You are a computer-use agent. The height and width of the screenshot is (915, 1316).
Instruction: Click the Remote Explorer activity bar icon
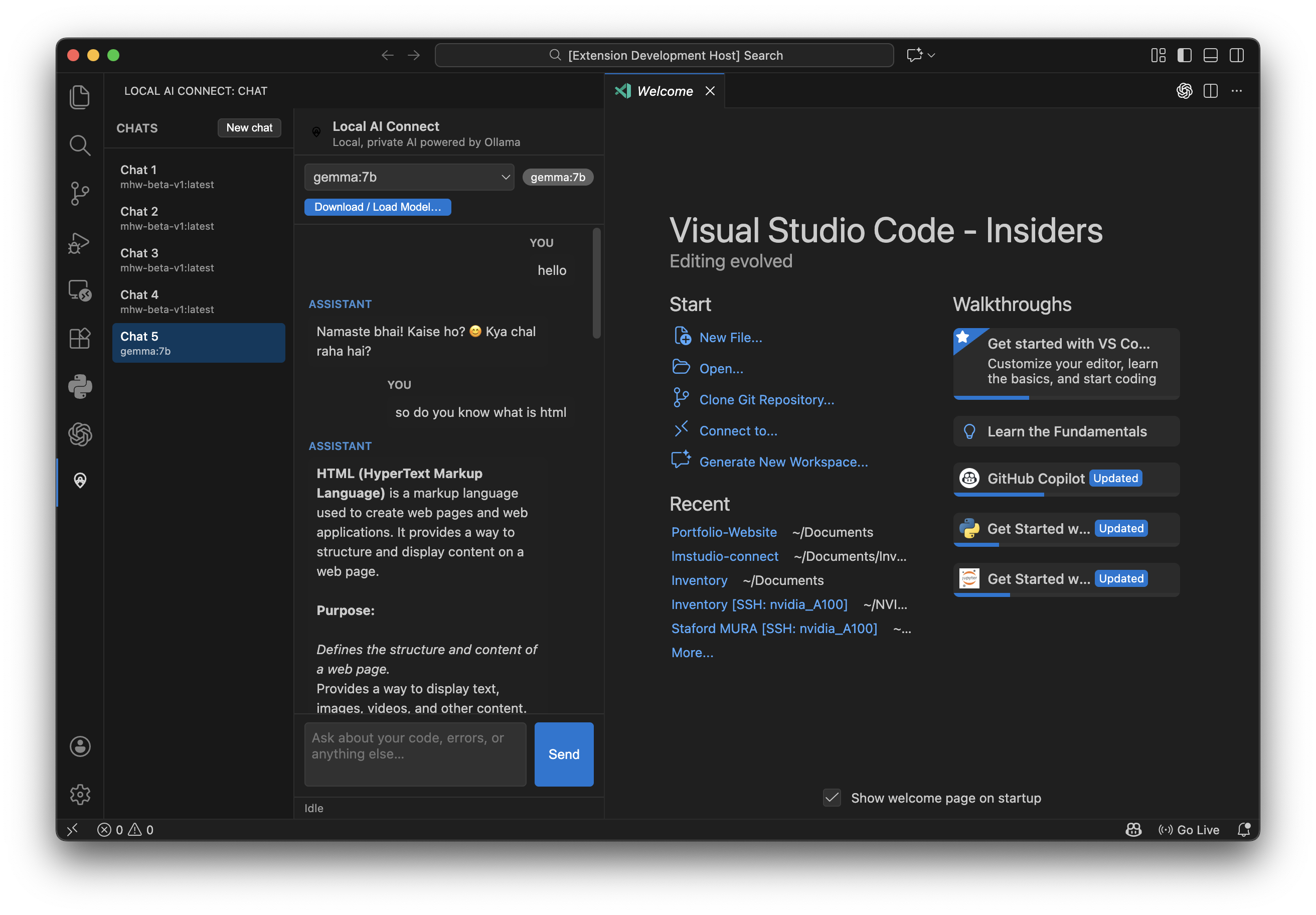point(80,290)
